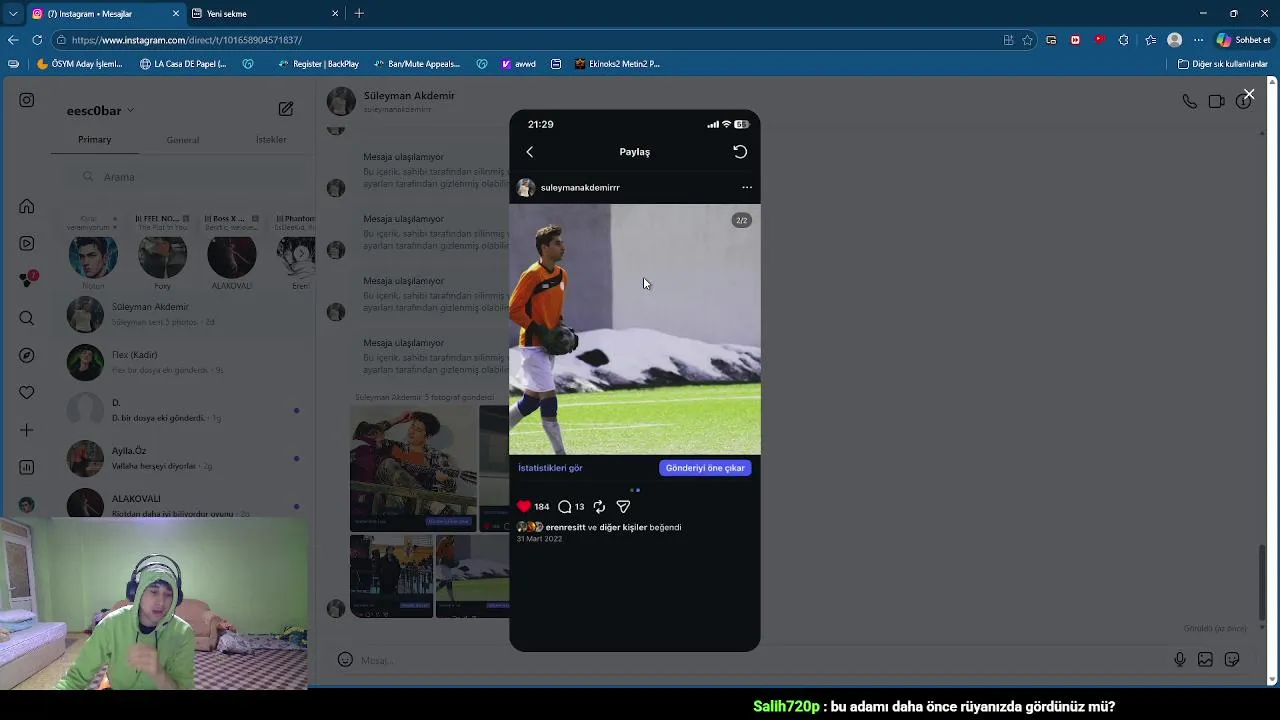The height and width of the screenshot is (720, 1280).
Task: Click Gönderiyi öne çıkar button
Action: [x=705, y=468]
